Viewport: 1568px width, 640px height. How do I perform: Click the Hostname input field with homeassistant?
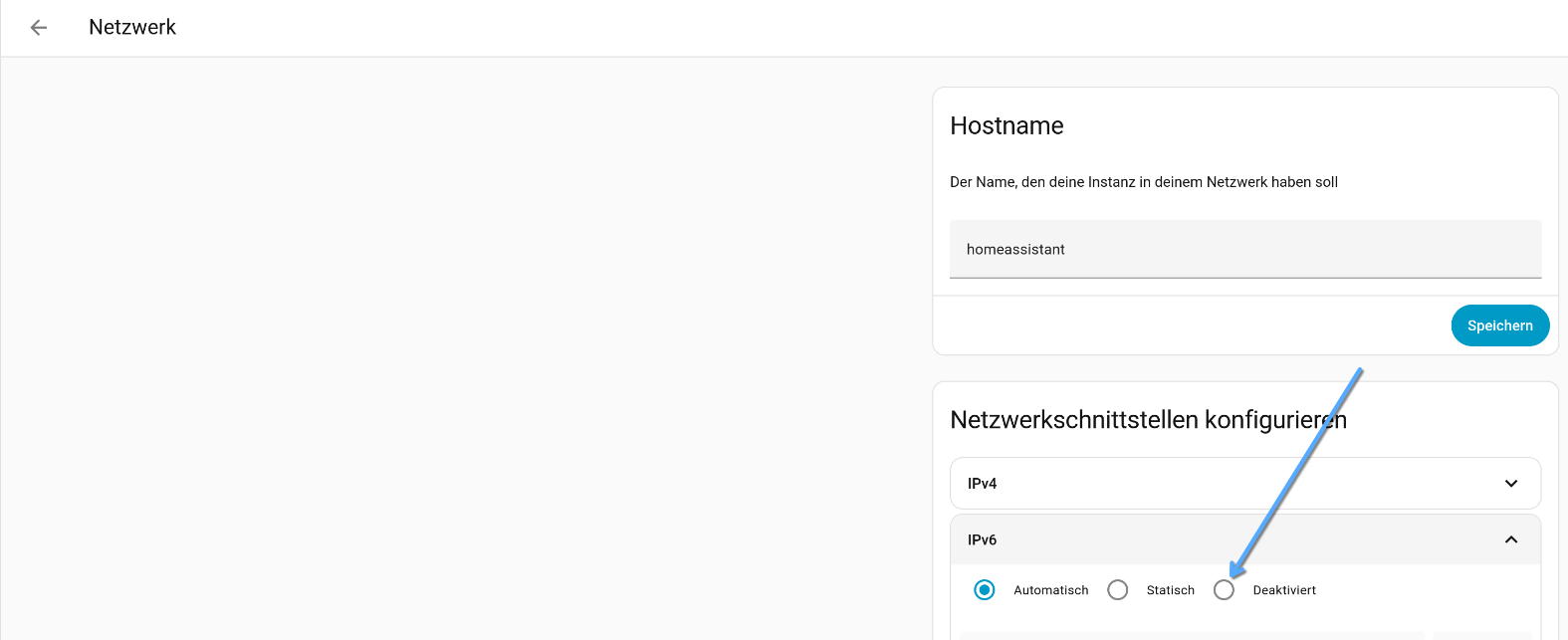coord(1244,250)
